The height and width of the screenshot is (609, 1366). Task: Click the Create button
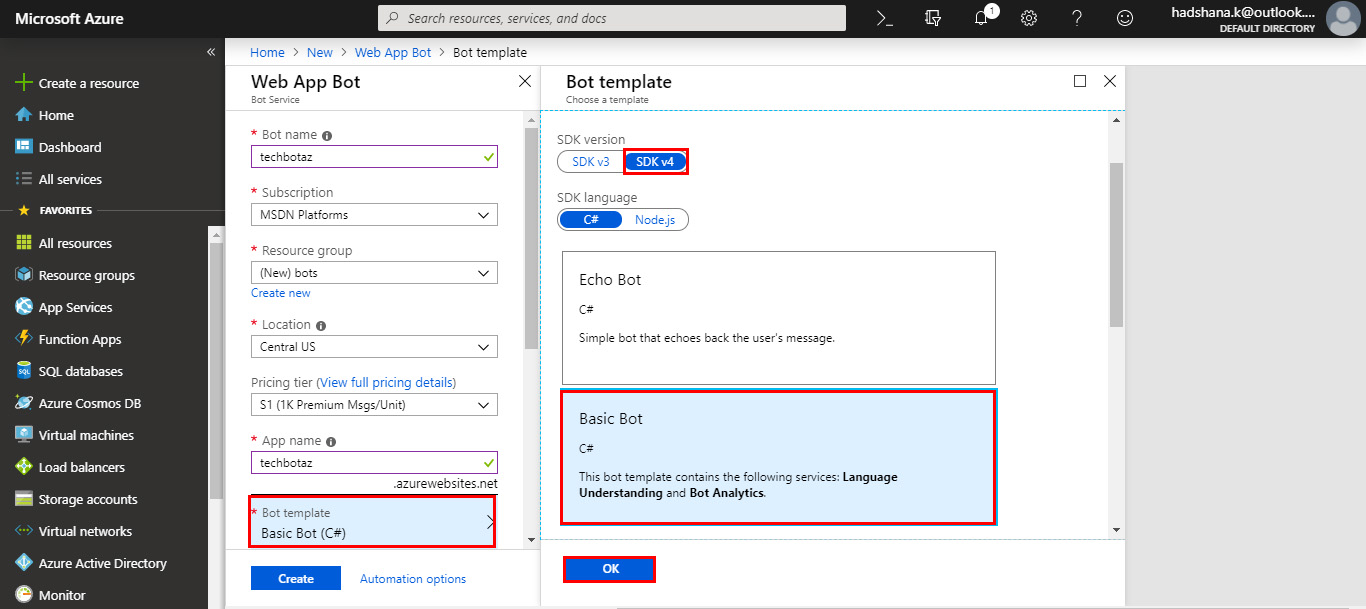[x=296, y=579]
